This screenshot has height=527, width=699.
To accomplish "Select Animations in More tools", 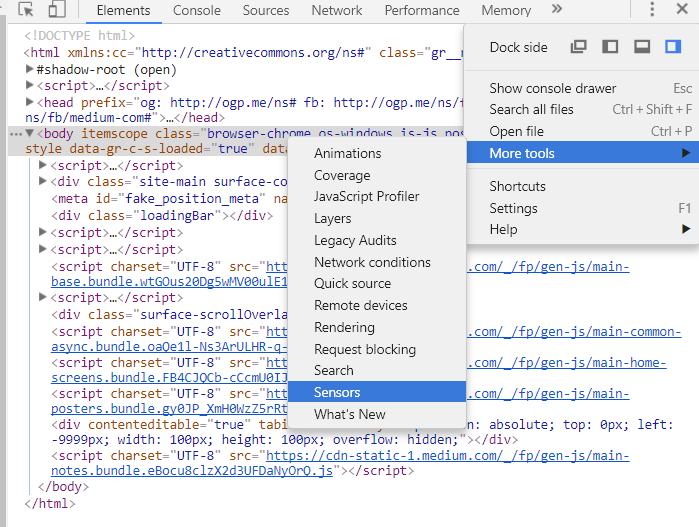I will pyautogui.click(x=377, y=153).
